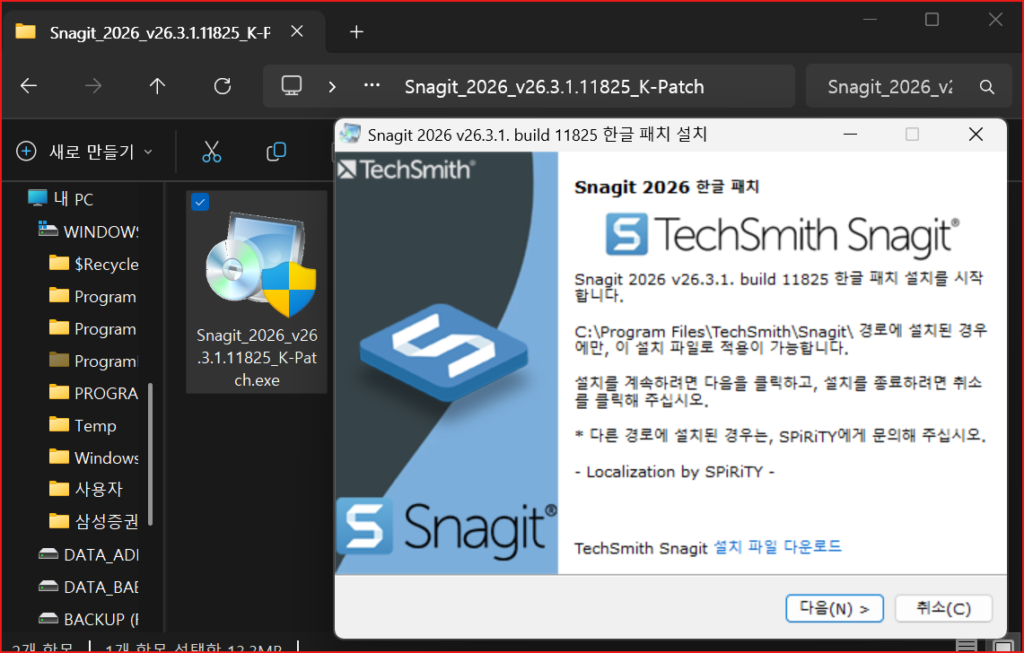Select the Snagit_2026 folder tab
This screenshot has height=653, width=1024.
[162, 31]
